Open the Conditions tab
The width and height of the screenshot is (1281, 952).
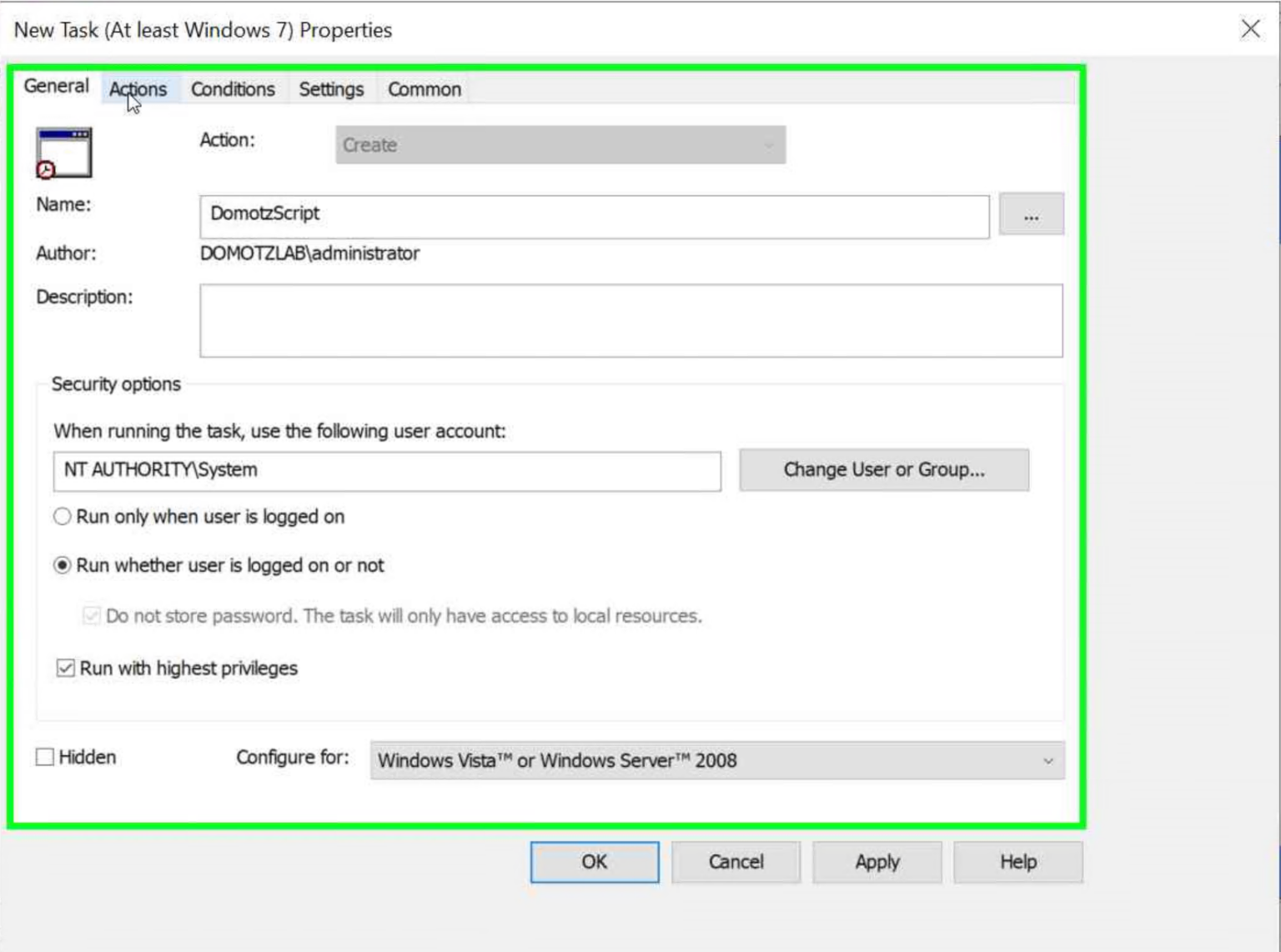[233, 89]
